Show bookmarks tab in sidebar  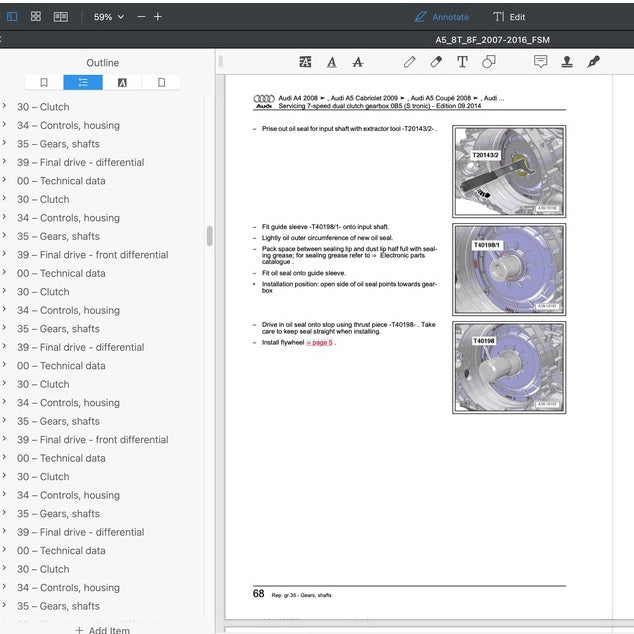[x=44, y=82]
